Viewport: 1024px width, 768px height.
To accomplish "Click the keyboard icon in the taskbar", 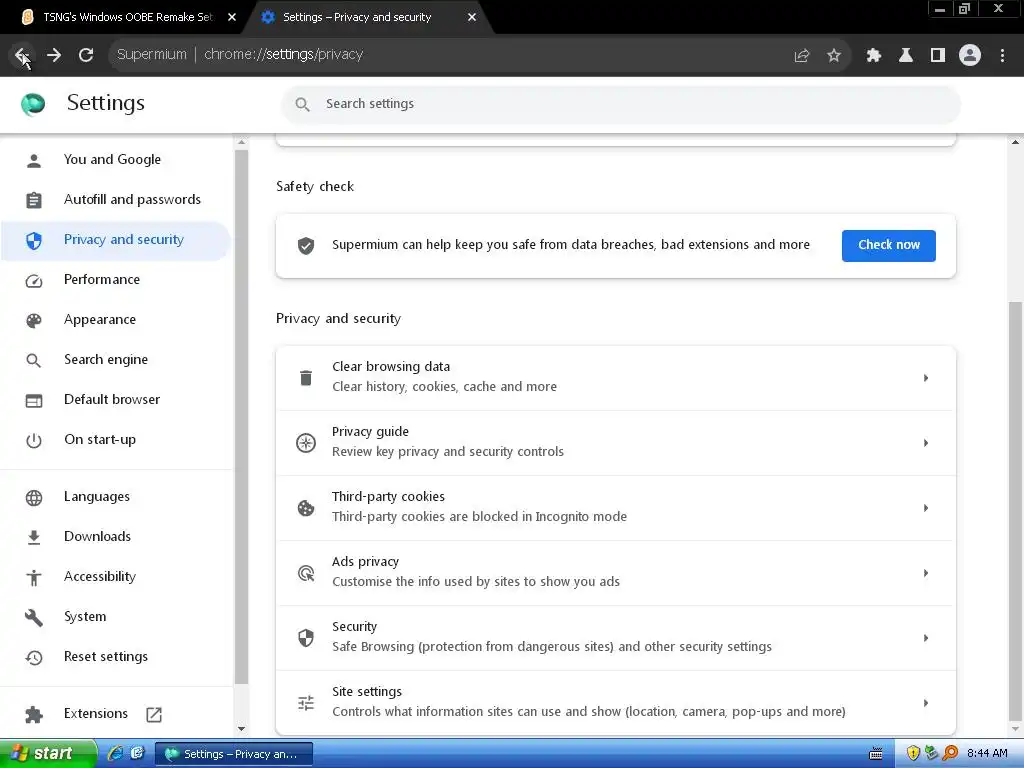I will pos(876,754).
